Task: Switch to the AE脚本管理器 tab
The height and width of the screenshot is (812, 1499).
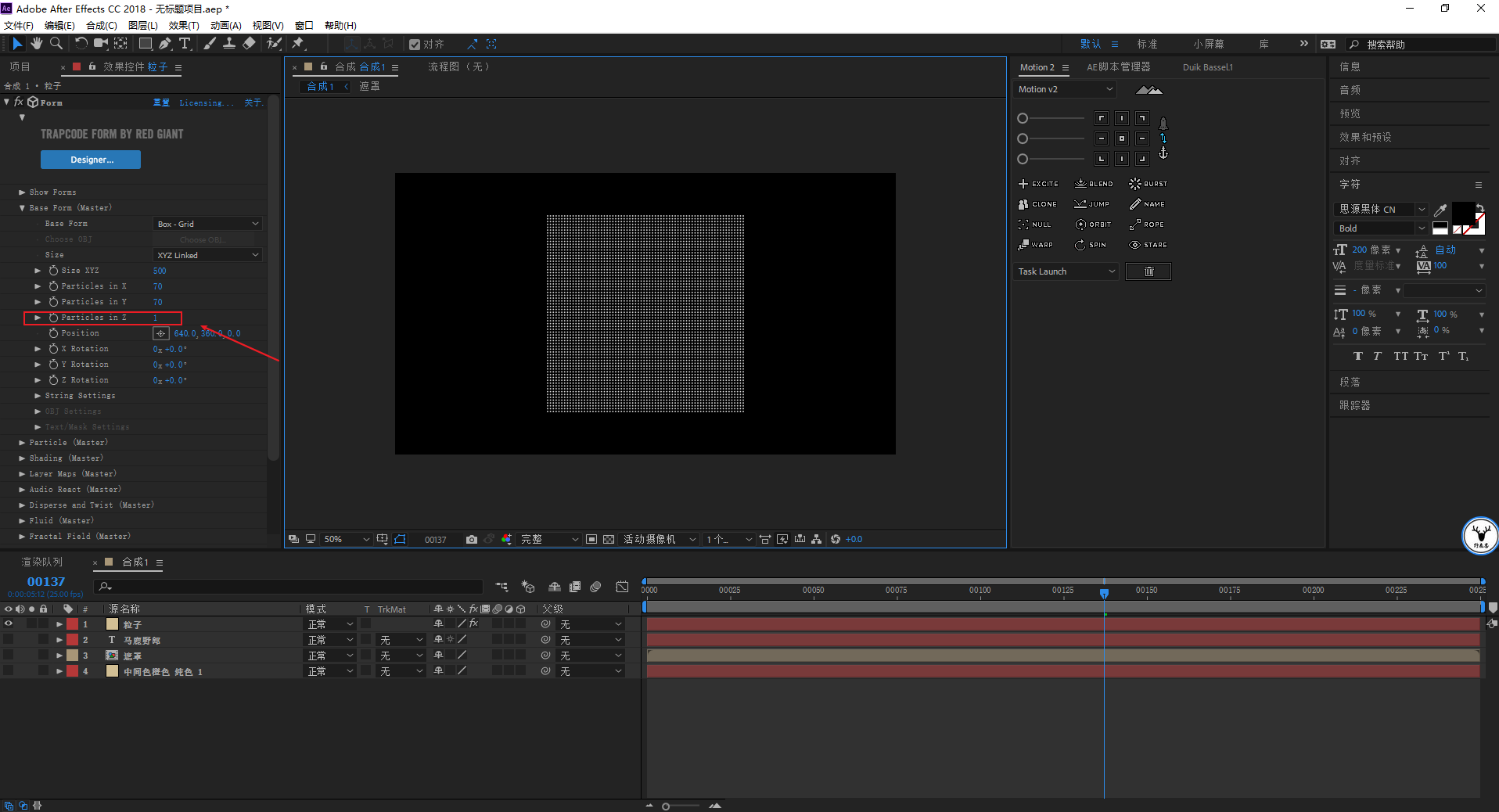Action: coord(1118,67)
